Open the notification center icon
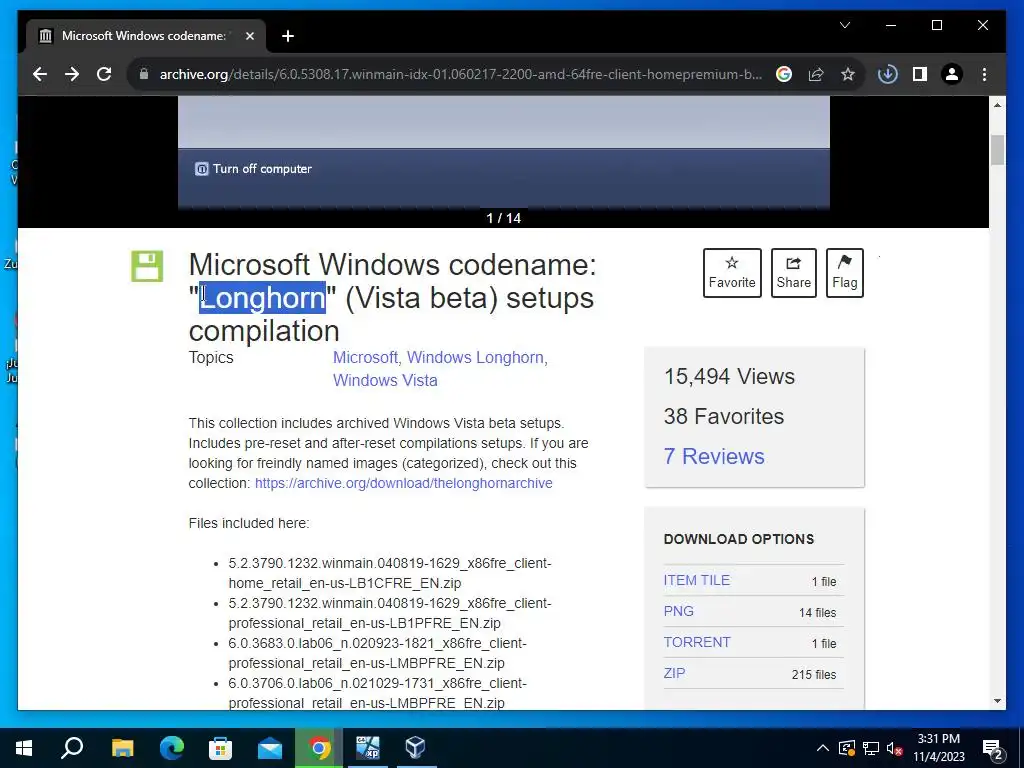The height and width of the screenshot is (768, 1024). (993, 749)
